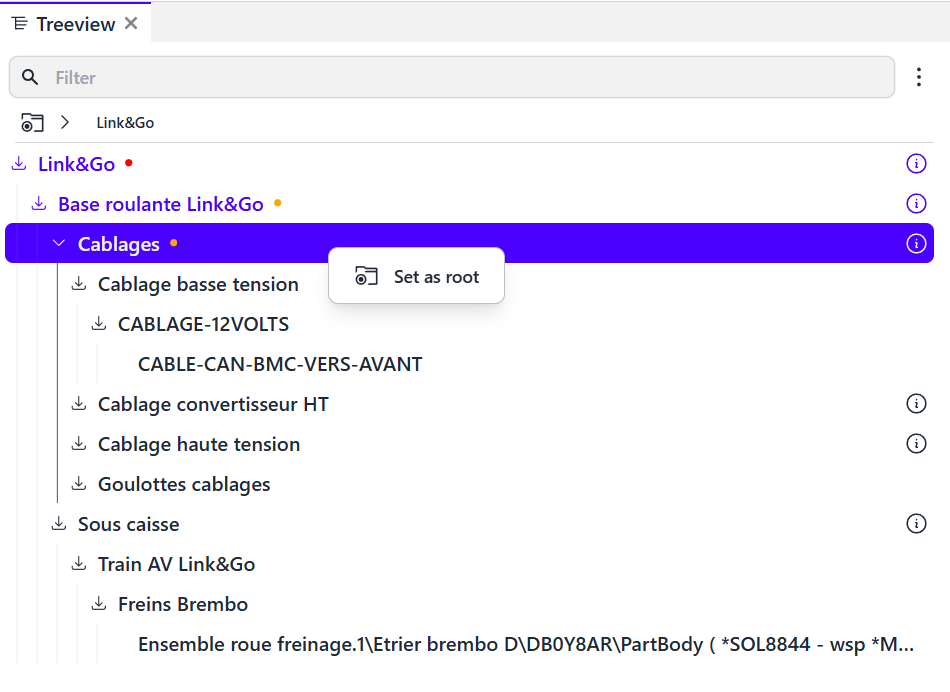The width and height of the screenshot is (950, 692).
Task: Click the info icon for Link&Go
Action: (916, 164)
